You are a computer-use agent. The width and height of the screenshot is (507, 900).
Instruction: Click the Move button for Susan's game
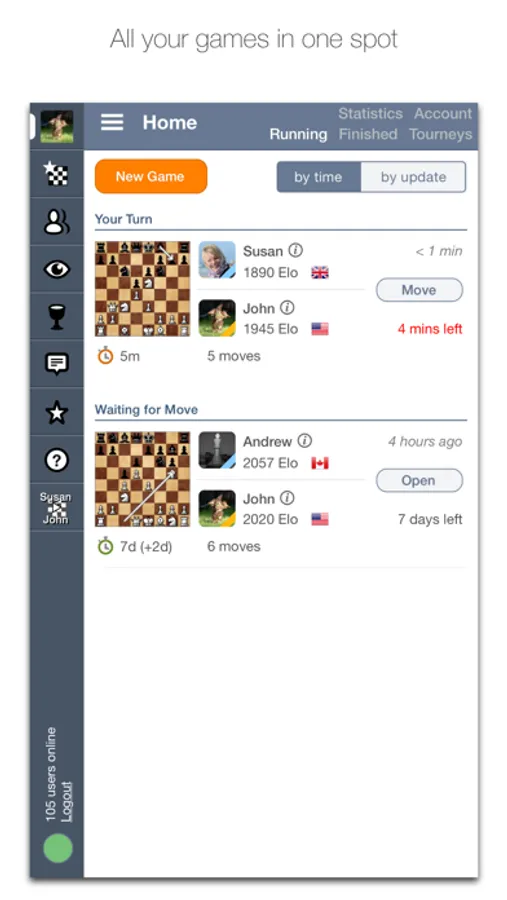[419, 290]
